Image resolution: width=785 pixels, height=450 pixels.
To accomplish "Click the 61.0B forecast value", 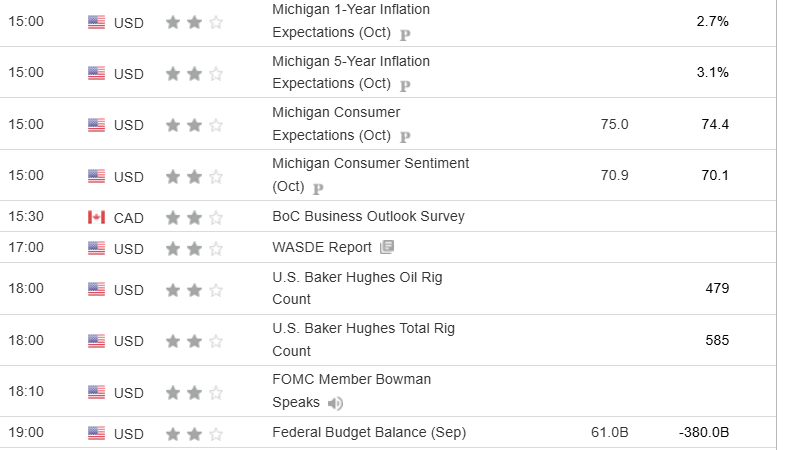I will pyautogui.click(x=609, y=433).
